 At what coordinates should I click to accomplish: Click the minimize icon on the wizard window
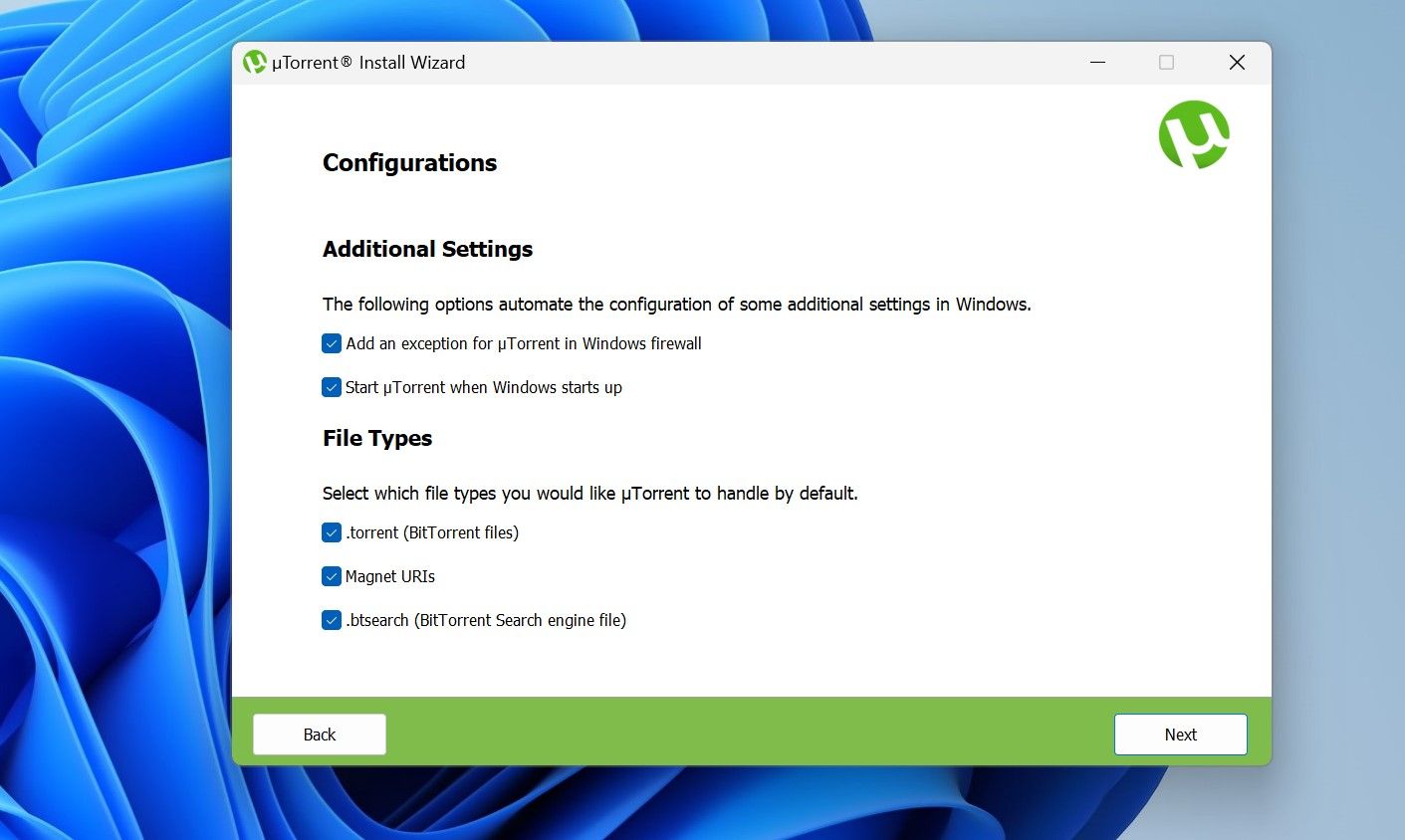pyautogui.click(x=1097, y=62)
